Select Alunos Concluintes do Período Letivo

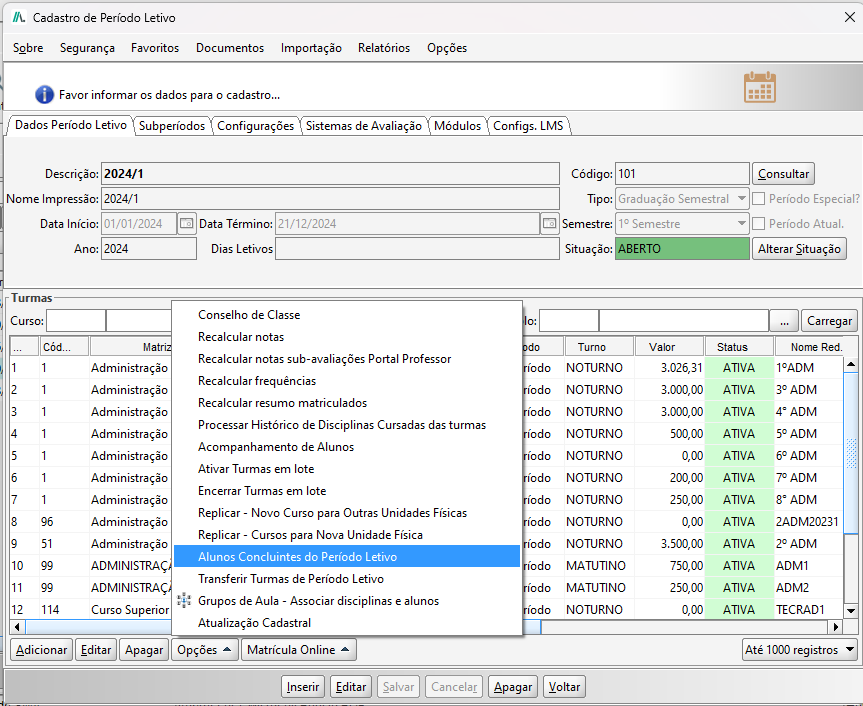[347, 556]
